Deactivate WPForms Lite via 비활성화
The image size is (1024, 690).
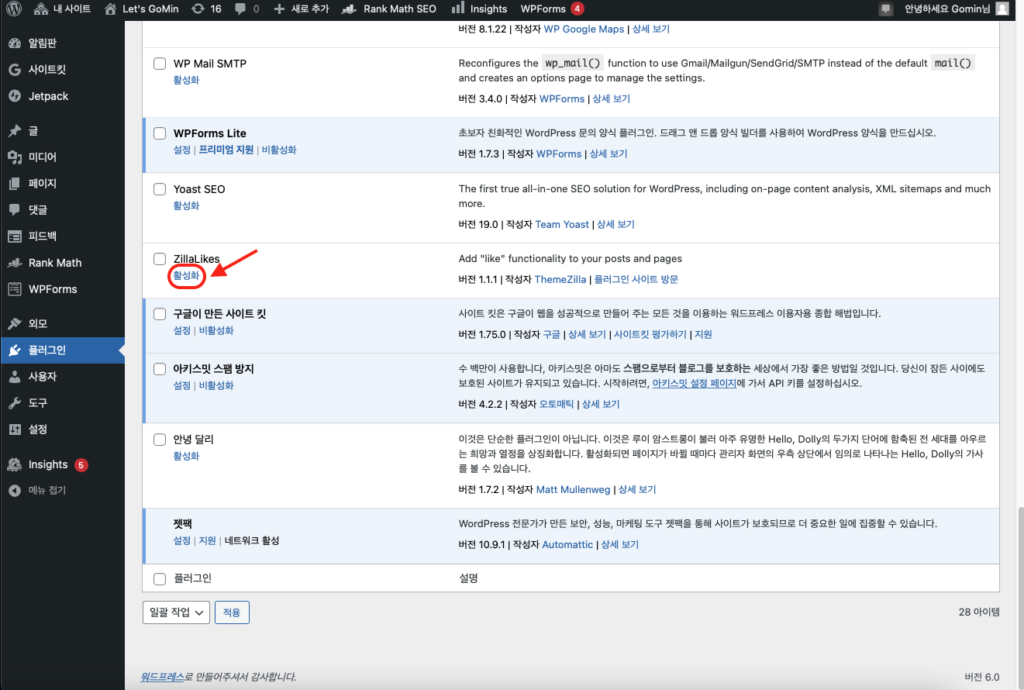279,150
